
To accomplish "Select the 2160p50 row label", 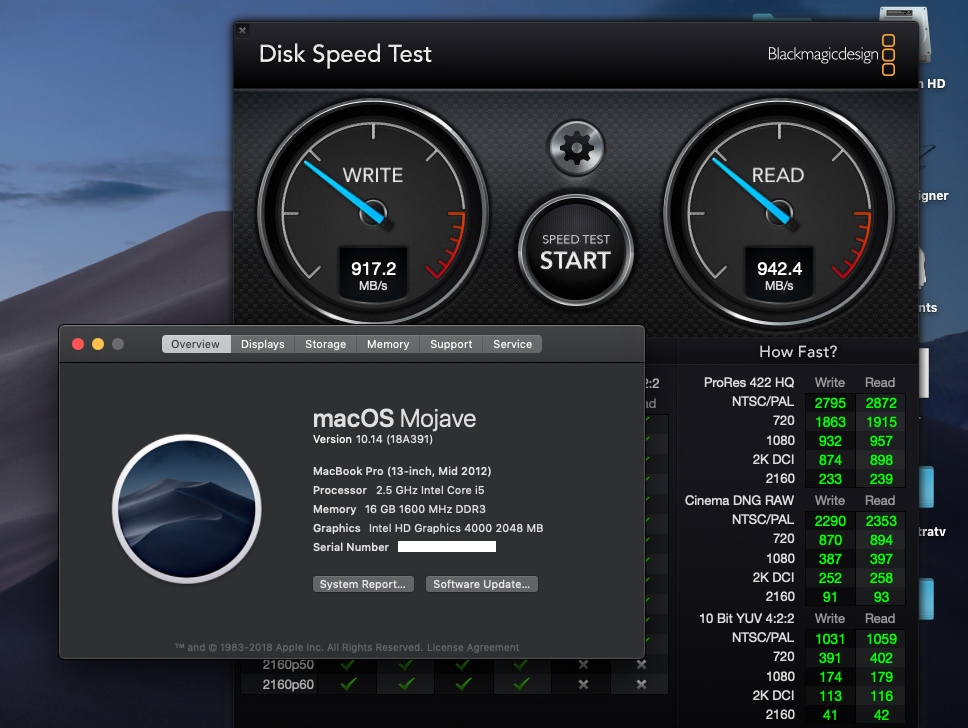I will (x=288, y=665).
